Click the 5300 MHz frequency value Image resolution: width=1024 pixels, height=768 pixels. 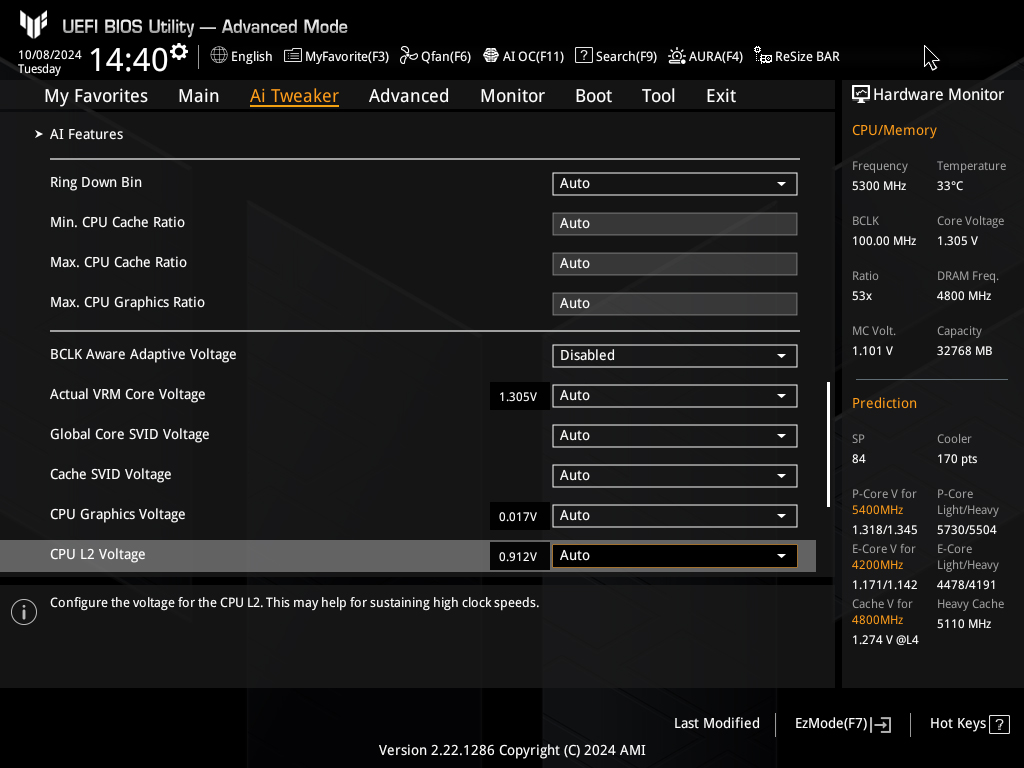click(x=879, y=186)
